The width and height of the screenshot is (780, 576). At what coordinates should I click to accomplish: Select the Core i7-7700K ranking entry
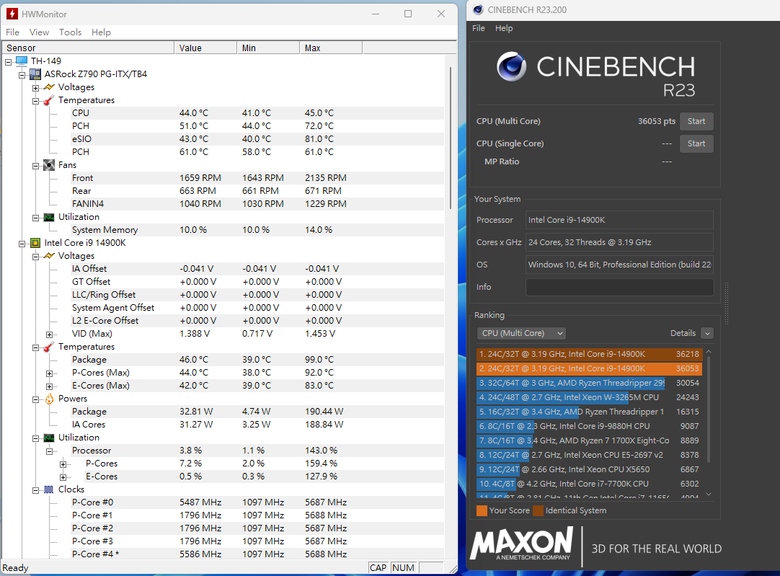point(589,484)
